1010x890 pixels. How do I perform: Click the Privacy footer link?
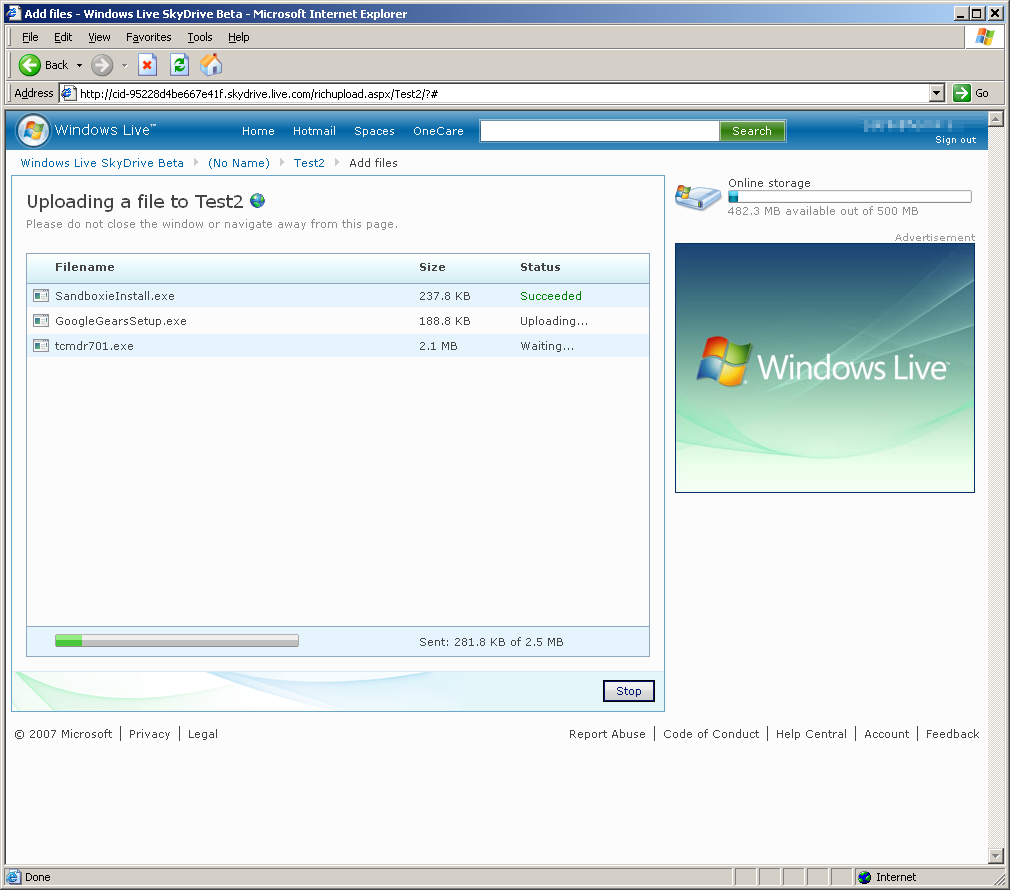[149, 734]
